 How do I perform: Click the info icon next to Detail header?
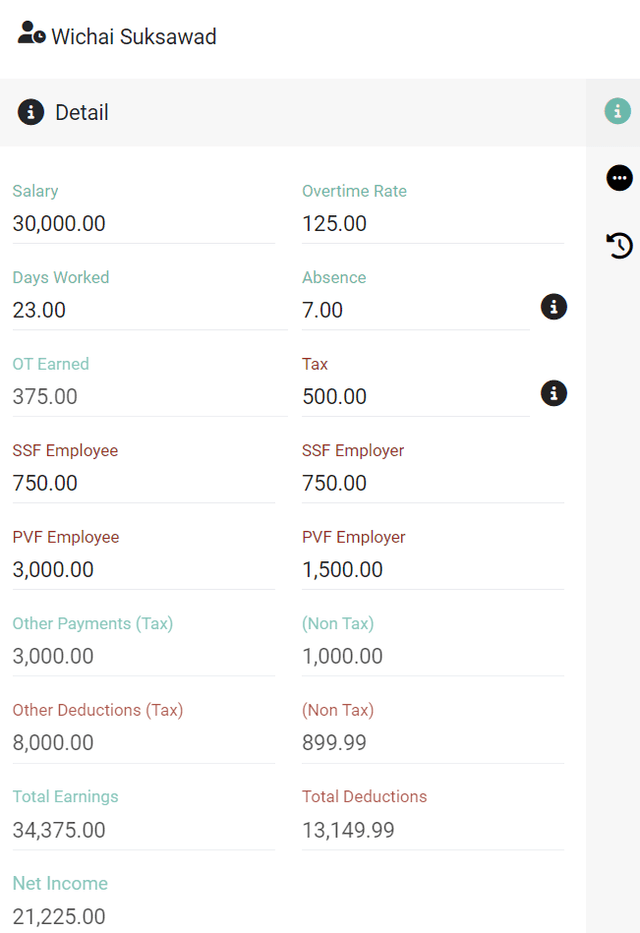(x=30, y=112)
